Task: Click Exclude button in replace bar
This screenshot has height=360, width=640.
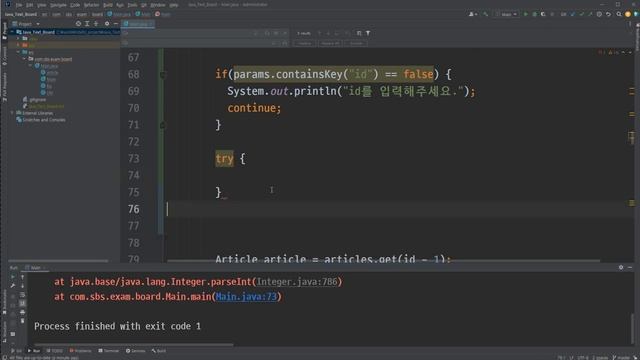Action: tap(356, 43)
